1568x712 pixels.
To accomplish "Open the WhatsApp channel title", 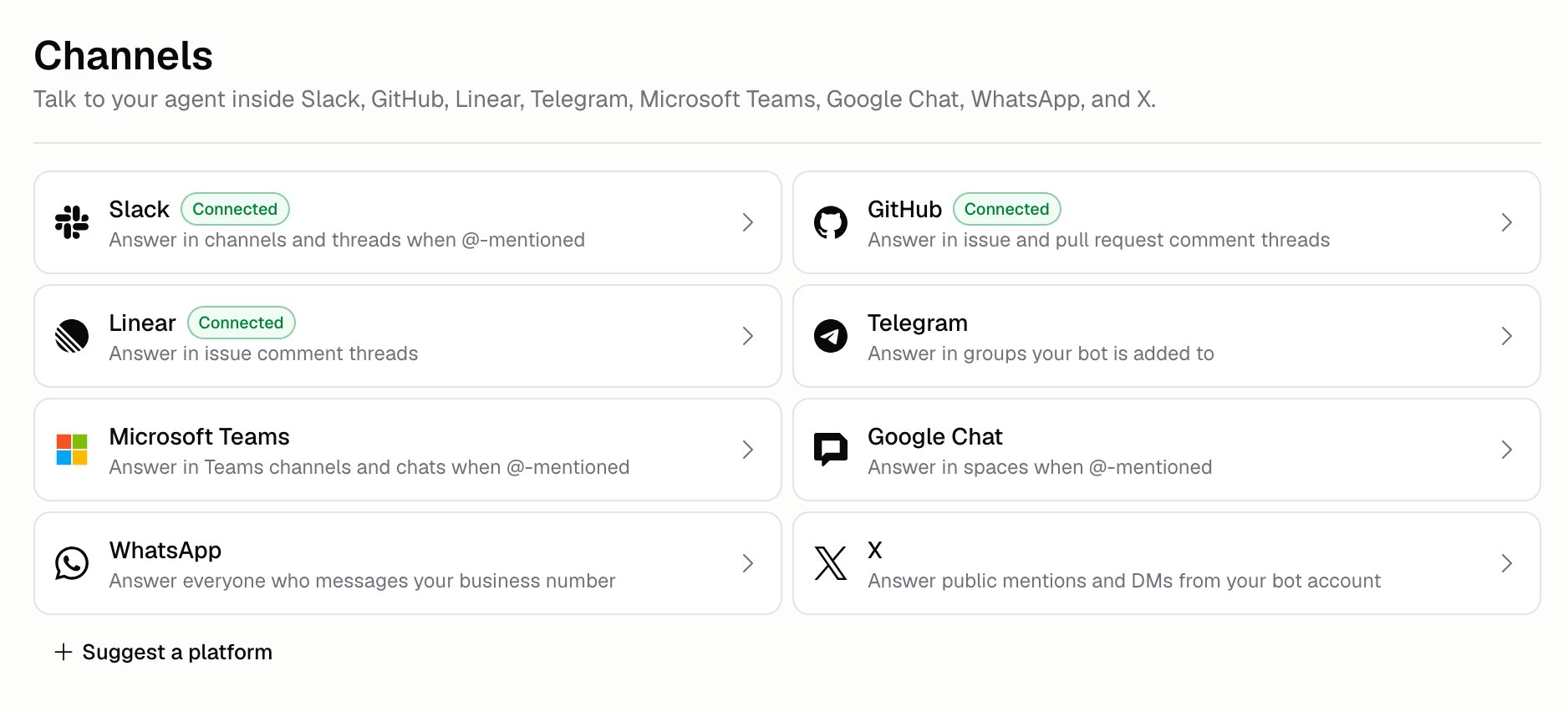I will tap(165, 550).
